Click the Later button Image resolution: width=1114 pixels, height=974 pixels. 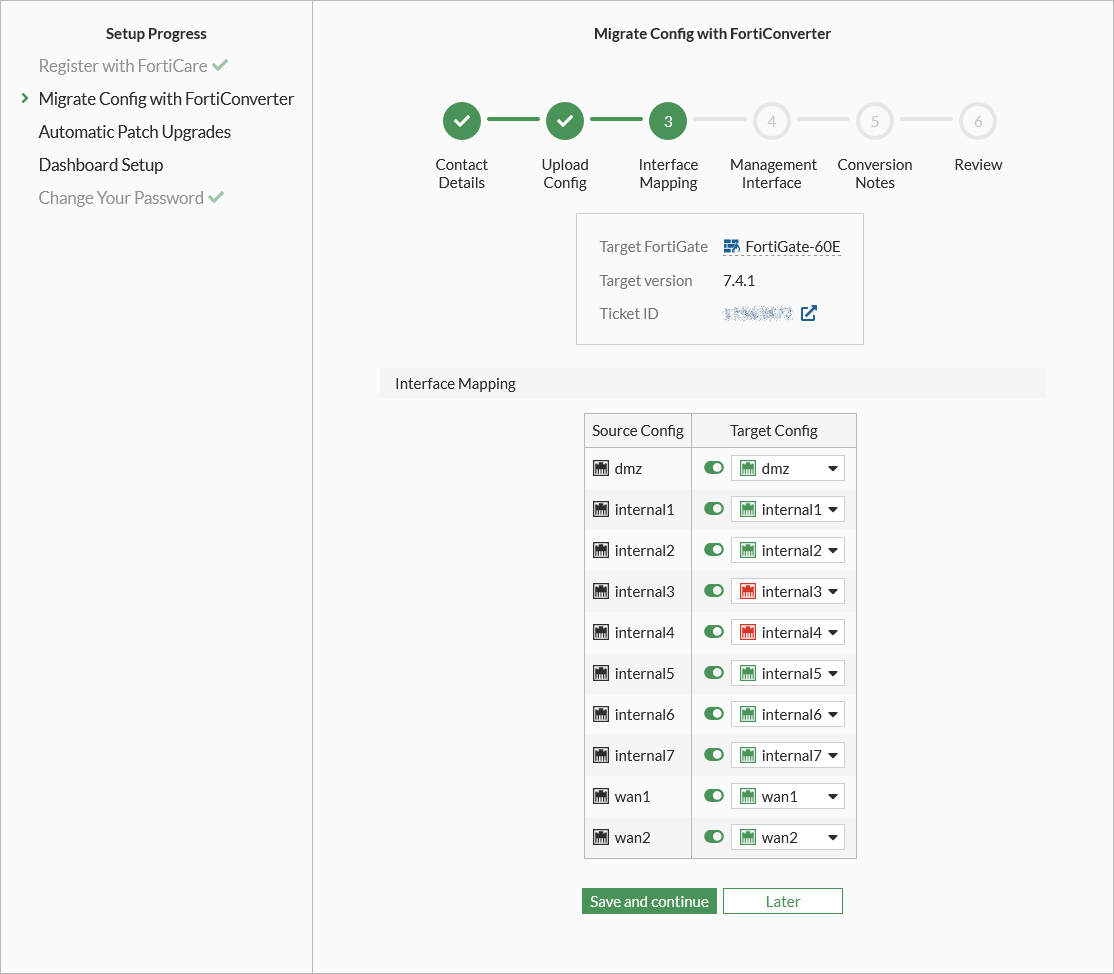tap(782, 900)
